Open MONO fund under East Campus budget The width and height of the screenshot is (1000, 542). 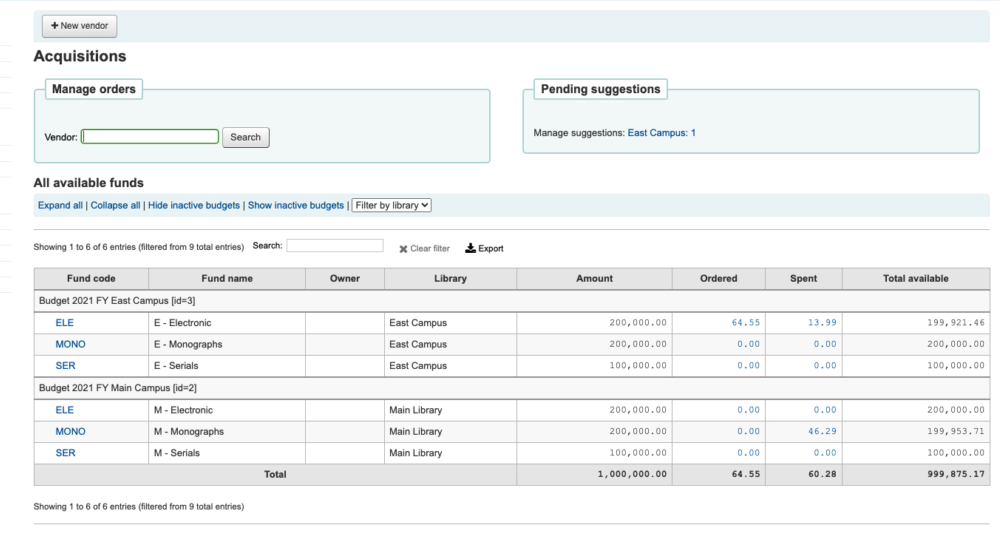(x=70, y=344)
